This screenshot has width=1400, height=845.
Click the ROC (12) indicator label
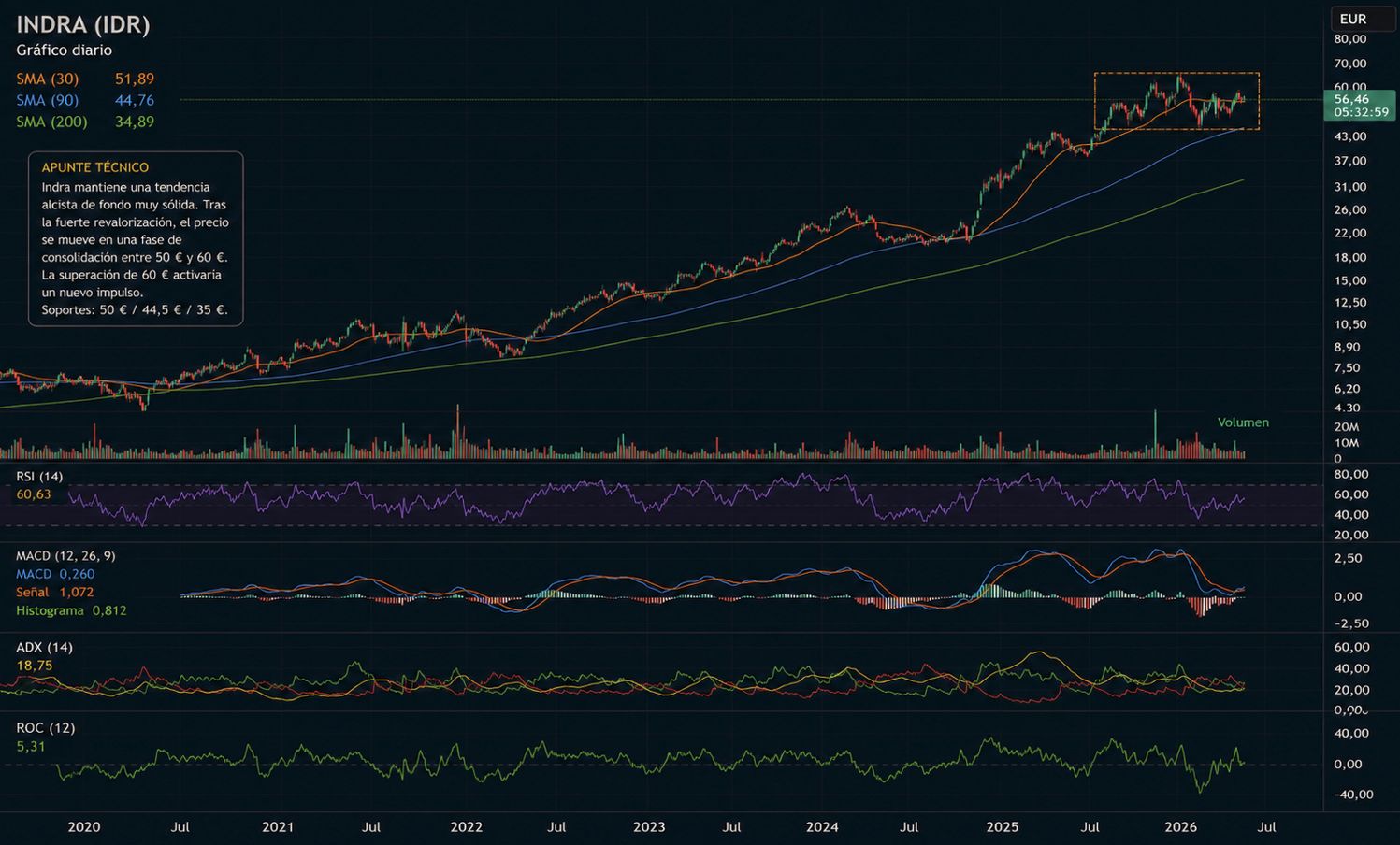point(45,728)
